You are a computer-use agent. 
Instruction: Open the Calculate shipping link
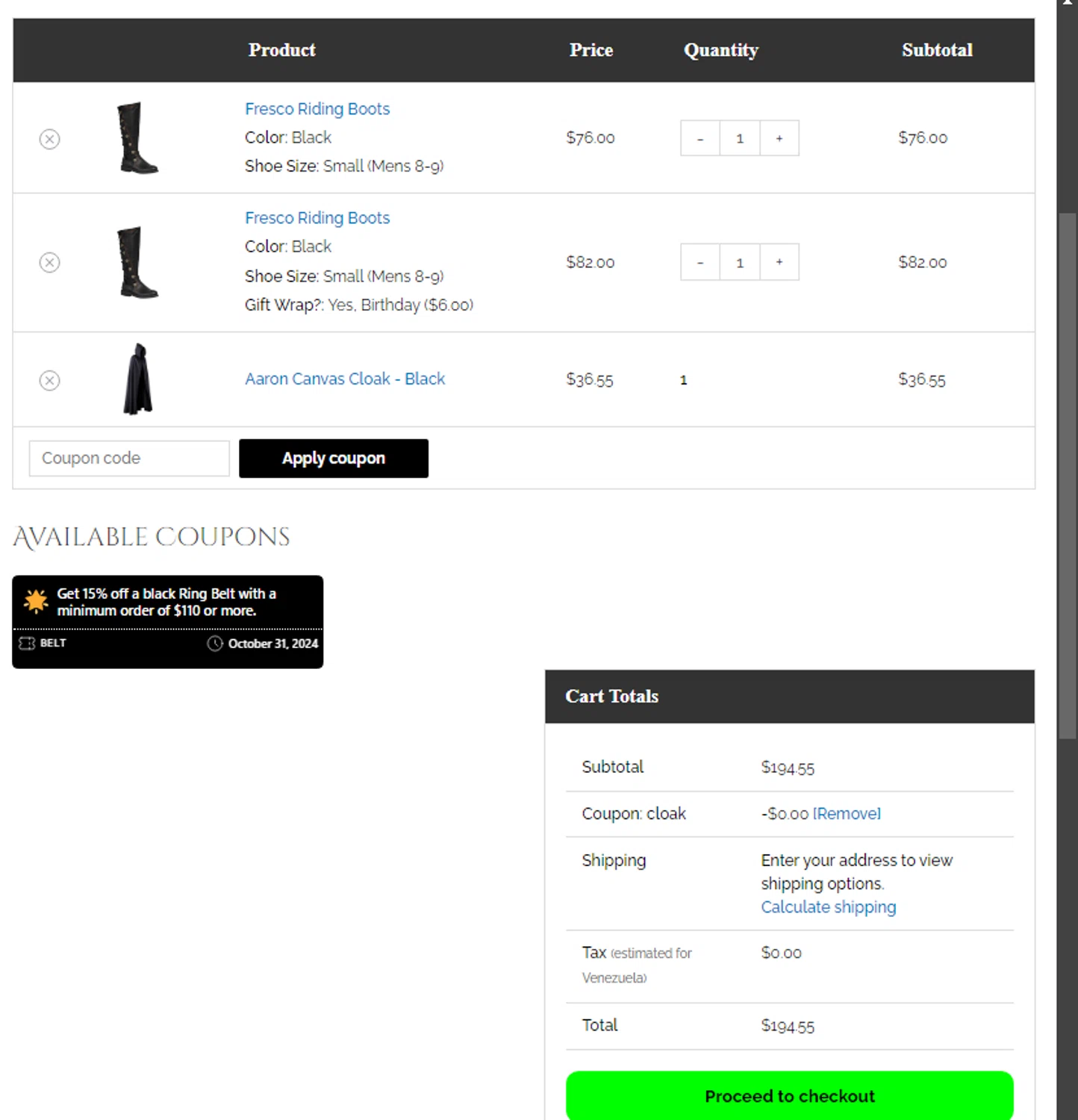(x=828, y=906)
